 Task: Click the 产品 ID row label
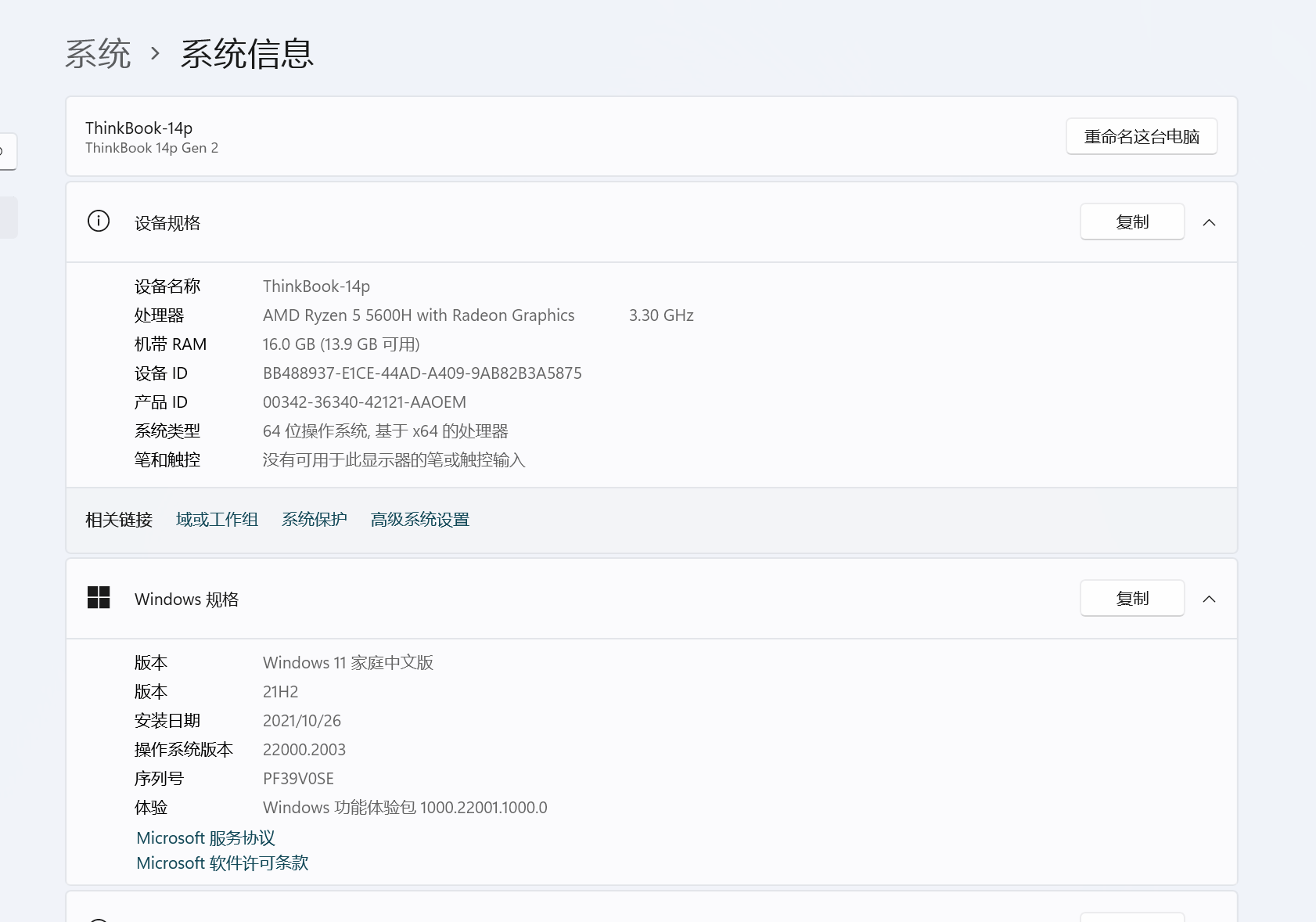pos(161,402)
